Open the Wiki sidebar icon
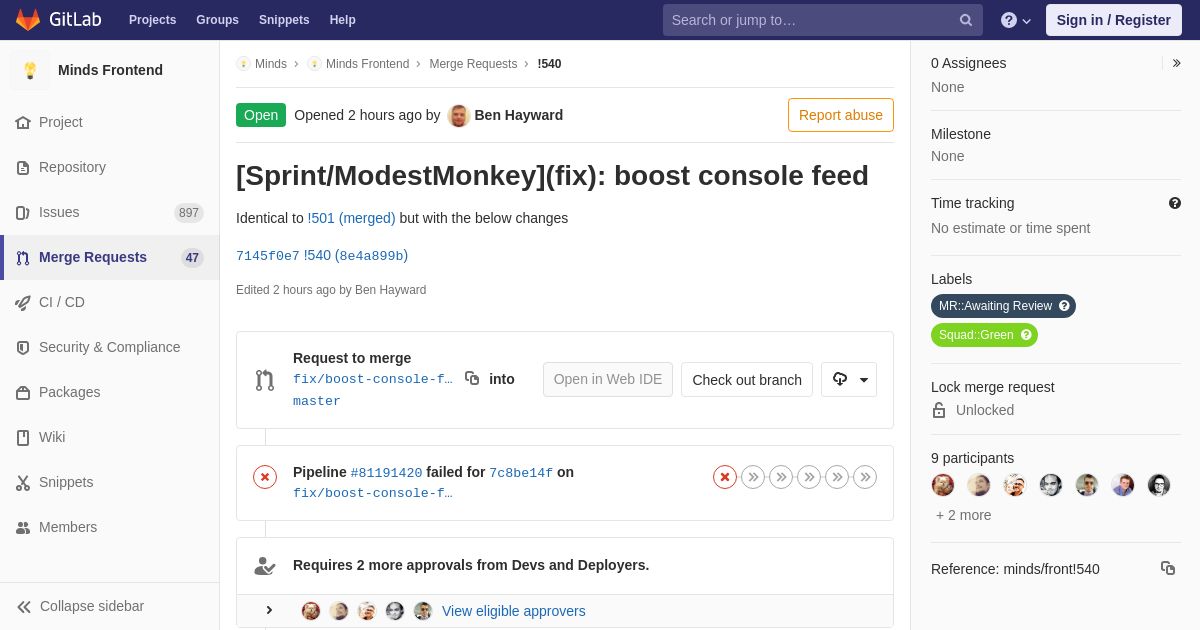Viewport: 1200px width, 630px height. (23, 437)
